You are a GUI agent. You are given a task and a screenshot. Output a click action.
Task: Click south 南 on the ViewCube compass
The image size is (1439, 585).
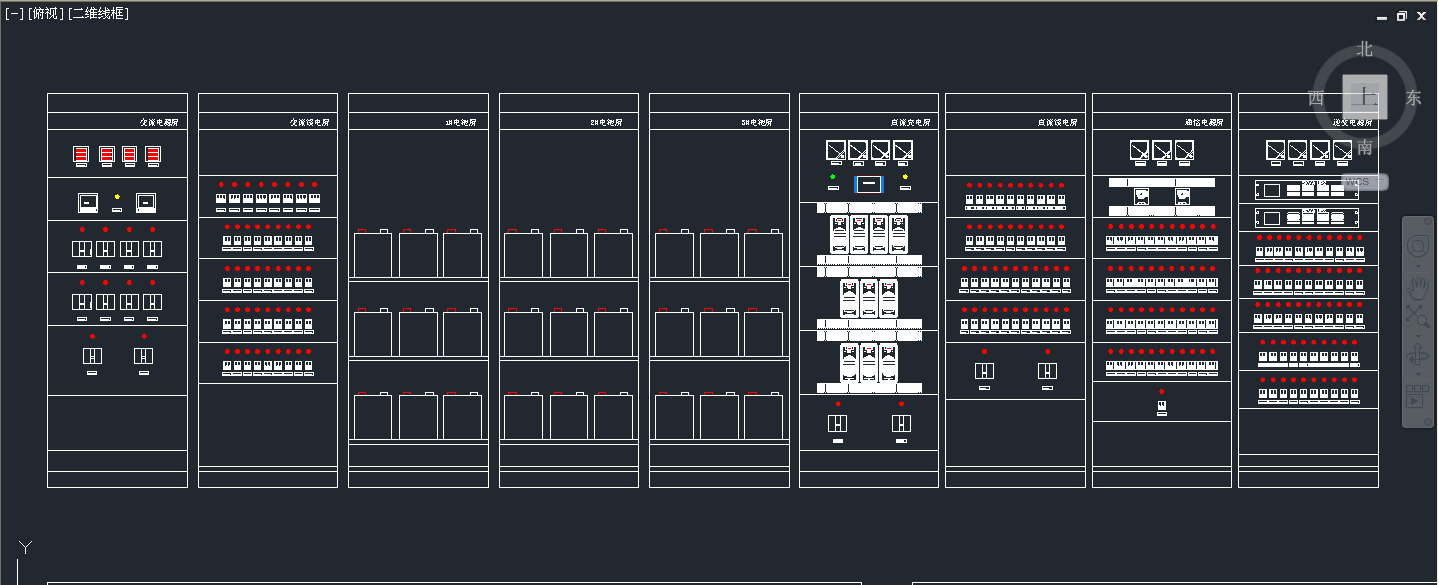click(x=1365, y=148)
